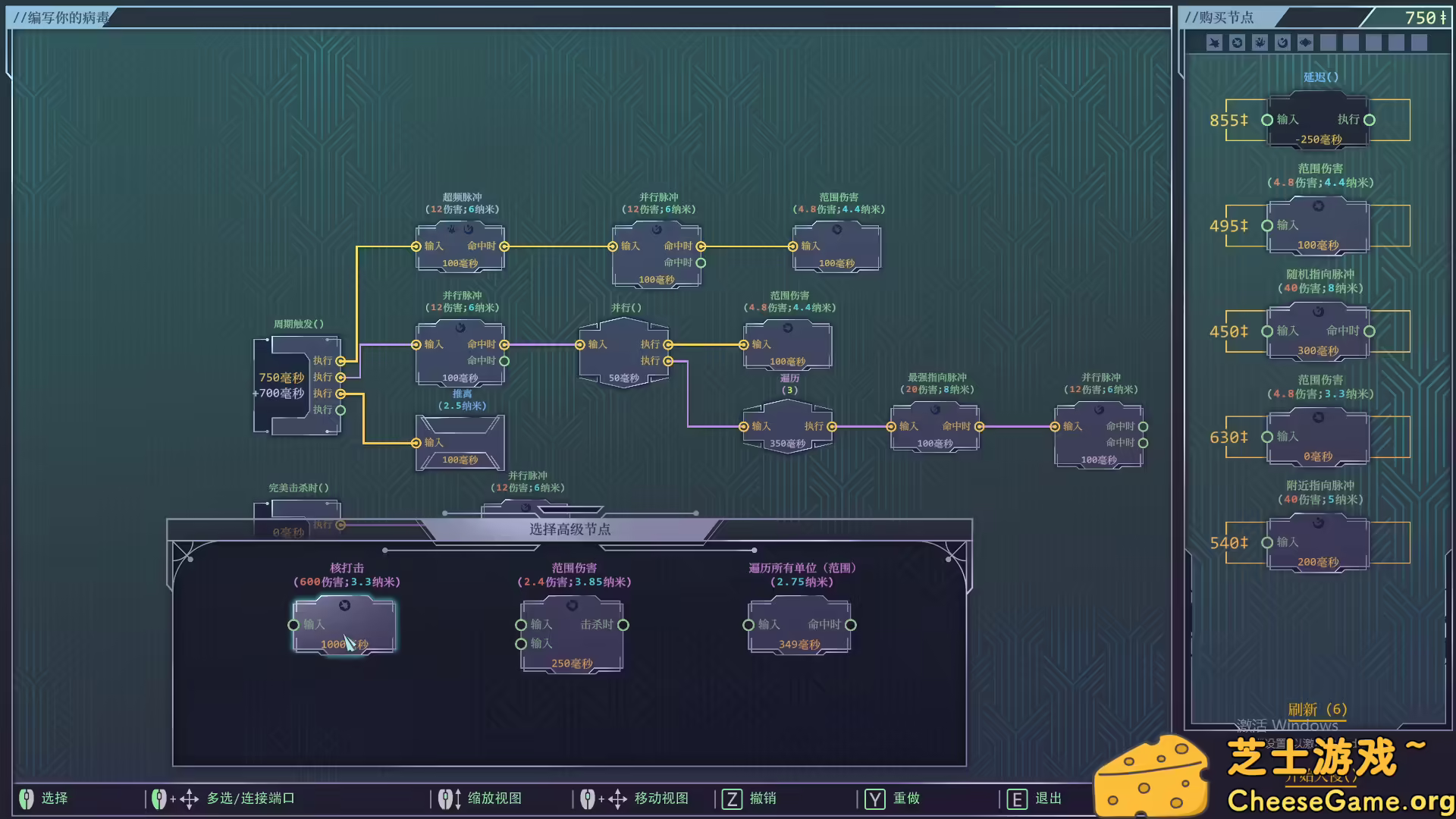Image resolution: width=1456 pixels, height=819 pixels.
Task: Select the 遍历所有单位（范围） advanced node
Action: 800,624
